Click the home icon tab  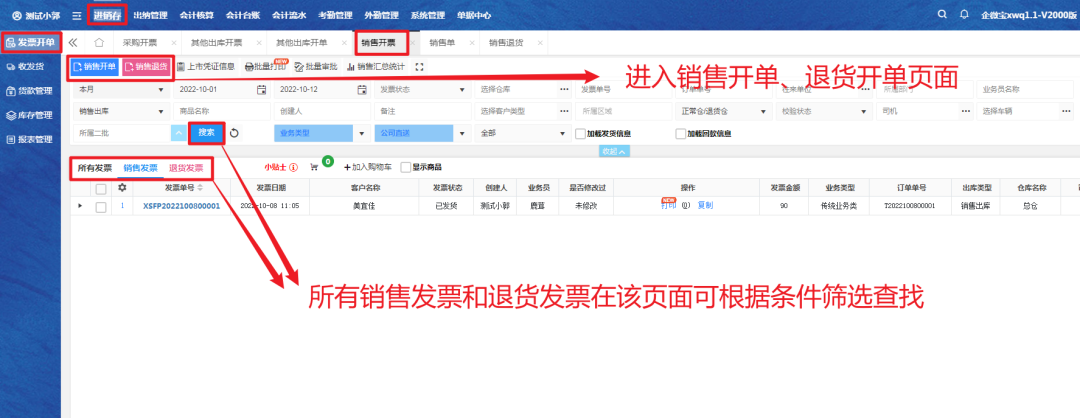[98, 43]
